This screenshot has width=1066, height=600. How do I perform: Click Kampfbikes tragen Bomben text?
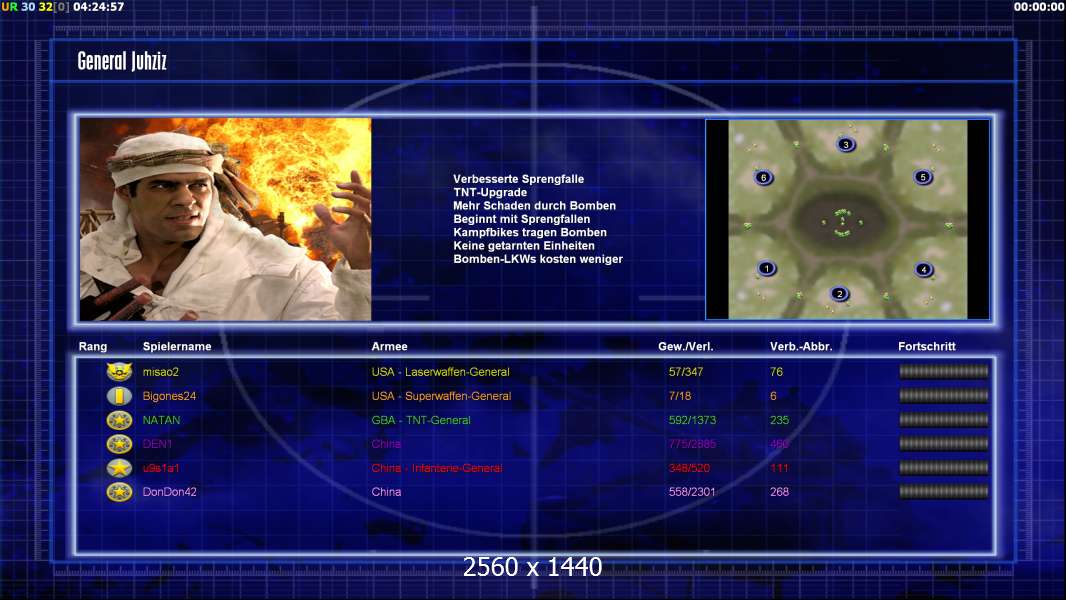530,232
